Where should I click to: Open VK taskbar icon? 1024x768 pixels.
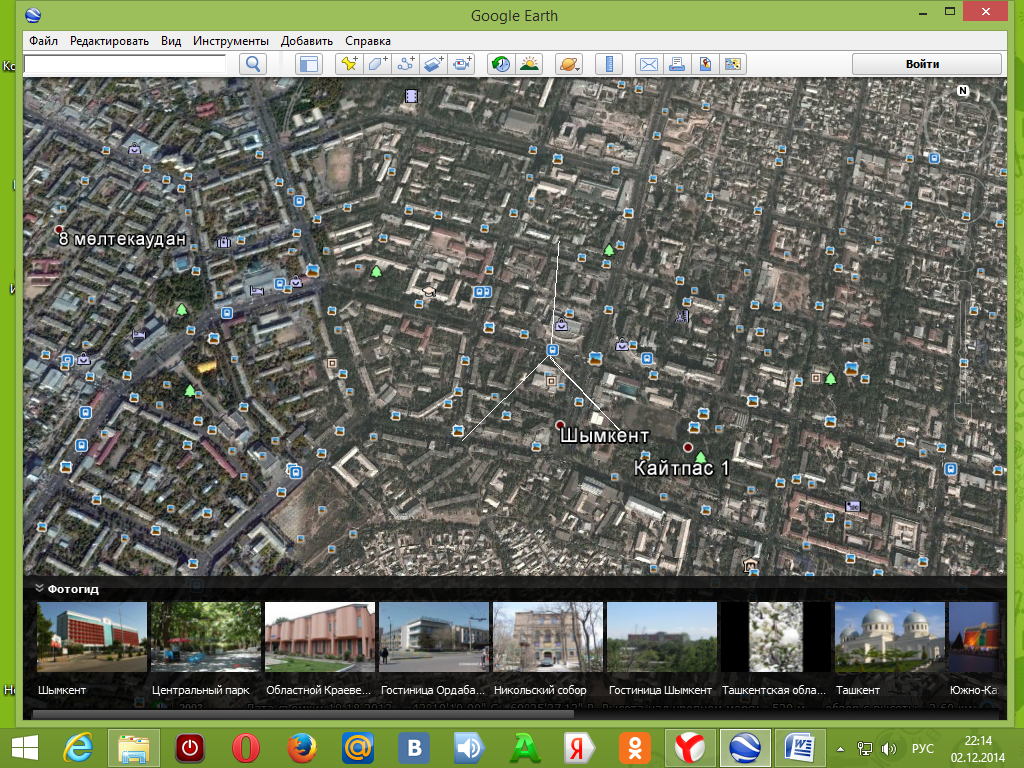coord(414,748)
